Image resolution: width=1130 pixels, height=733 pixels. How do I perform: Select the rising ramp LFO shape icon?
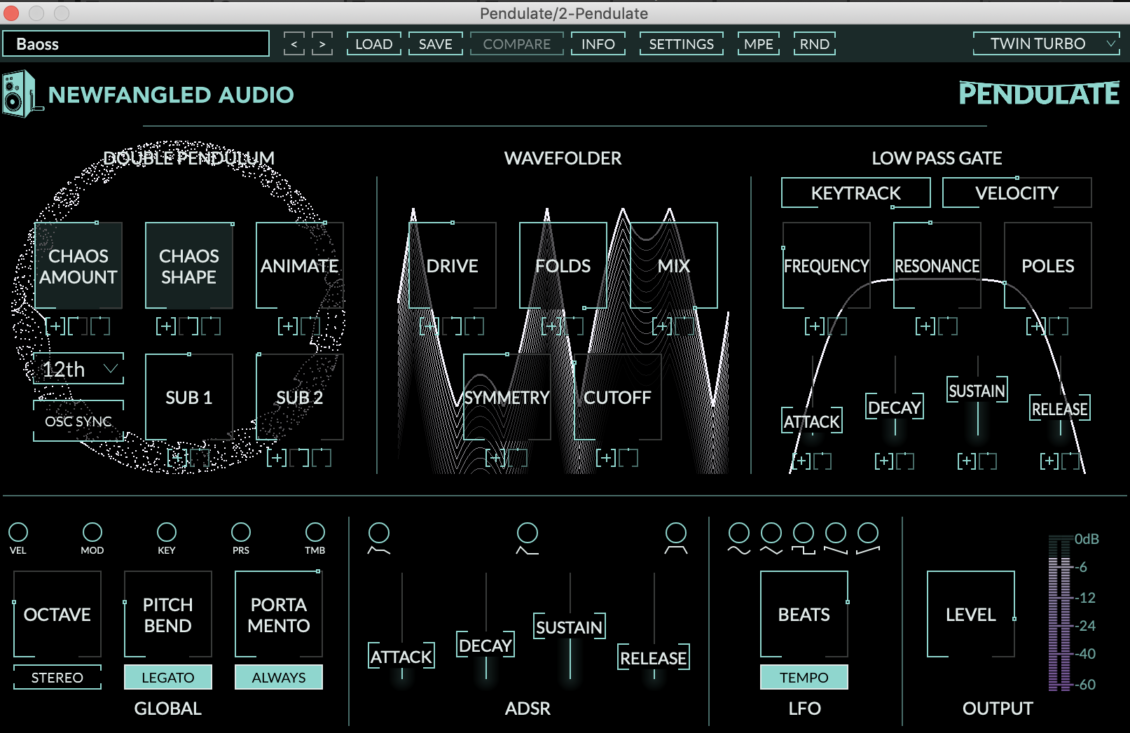click(x=868, y=539)
